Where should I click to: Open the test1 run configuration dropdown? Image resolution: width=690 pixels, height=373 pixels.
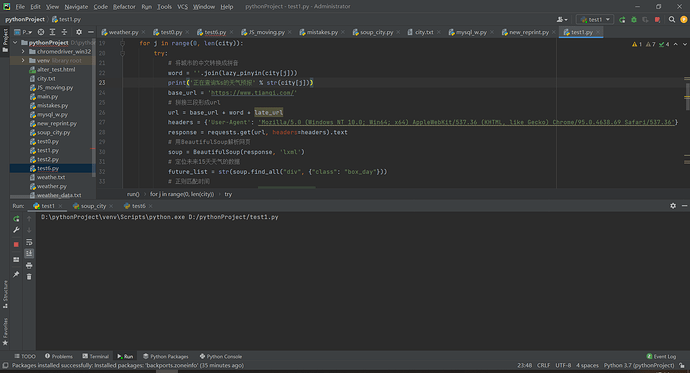(x=595, y=19)
